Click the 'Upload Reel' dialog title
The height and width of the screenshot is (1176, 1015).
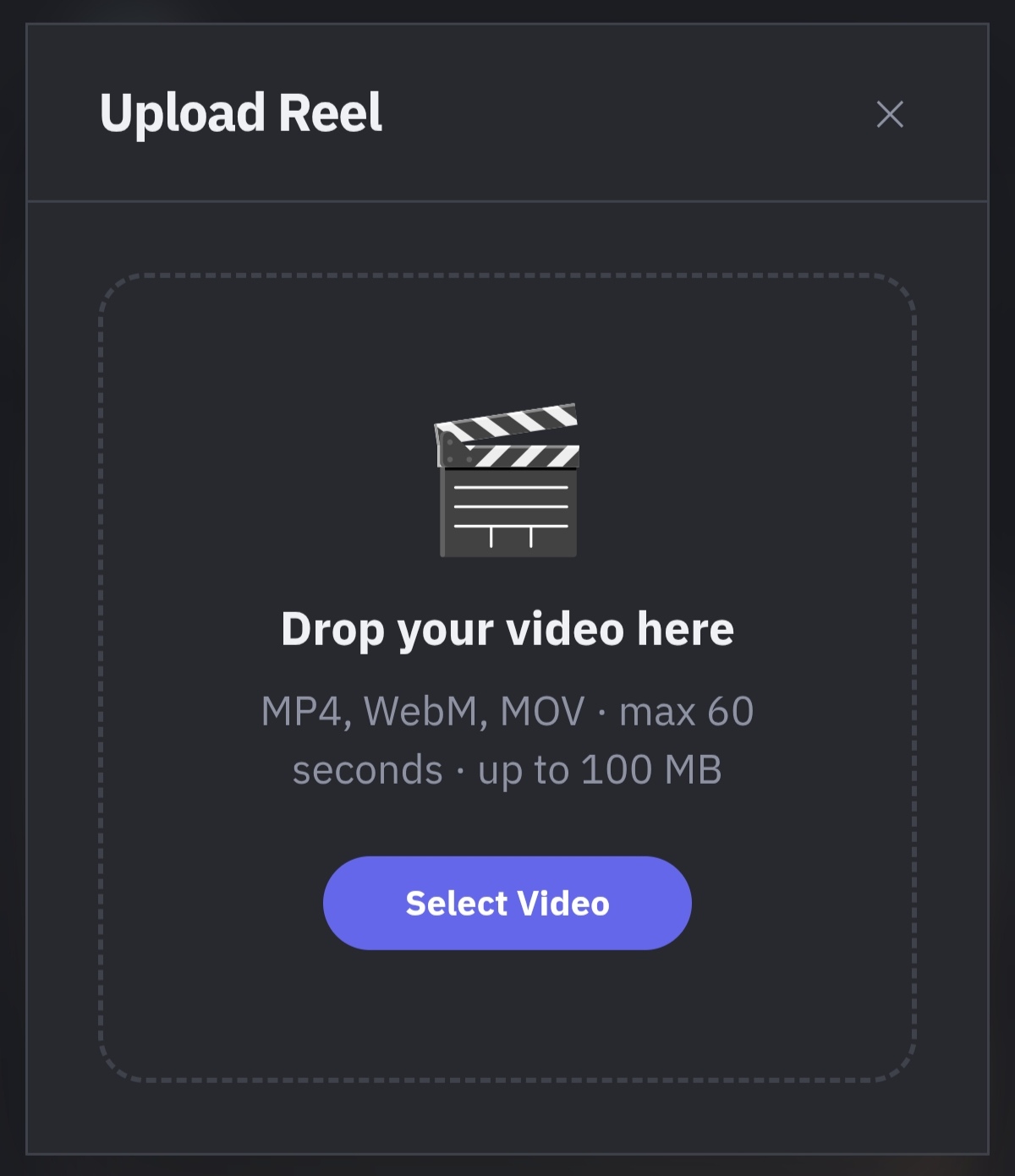tap(241, 114)
